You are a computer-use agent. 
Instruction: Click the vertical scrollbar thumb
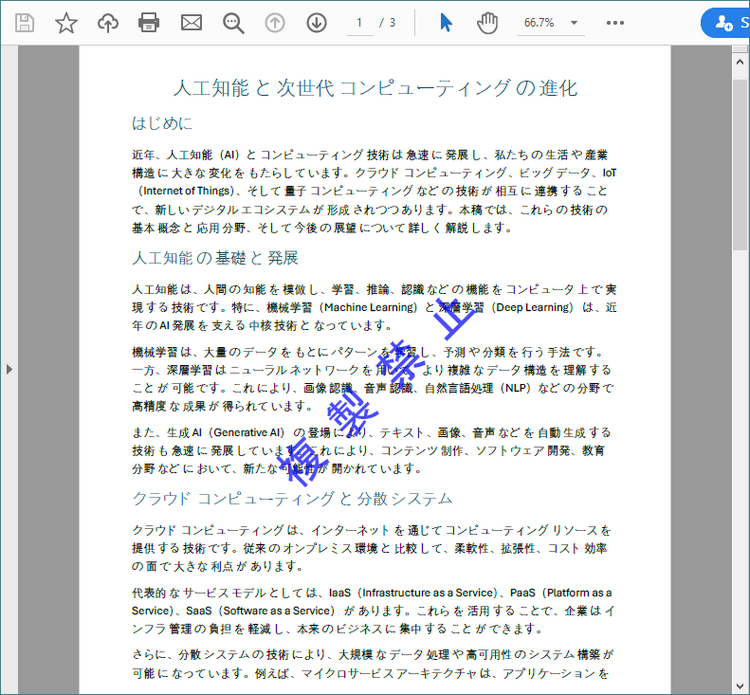739,165
